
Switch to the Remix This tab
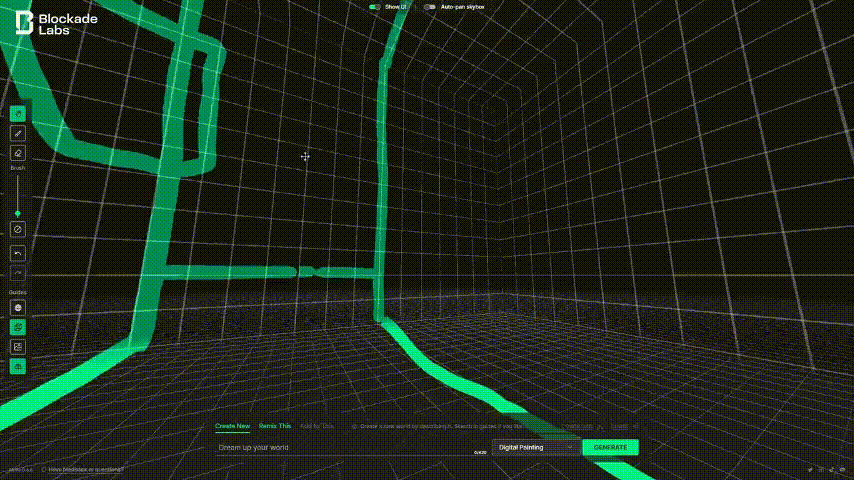pyautogui.click(x=275, y=426)
